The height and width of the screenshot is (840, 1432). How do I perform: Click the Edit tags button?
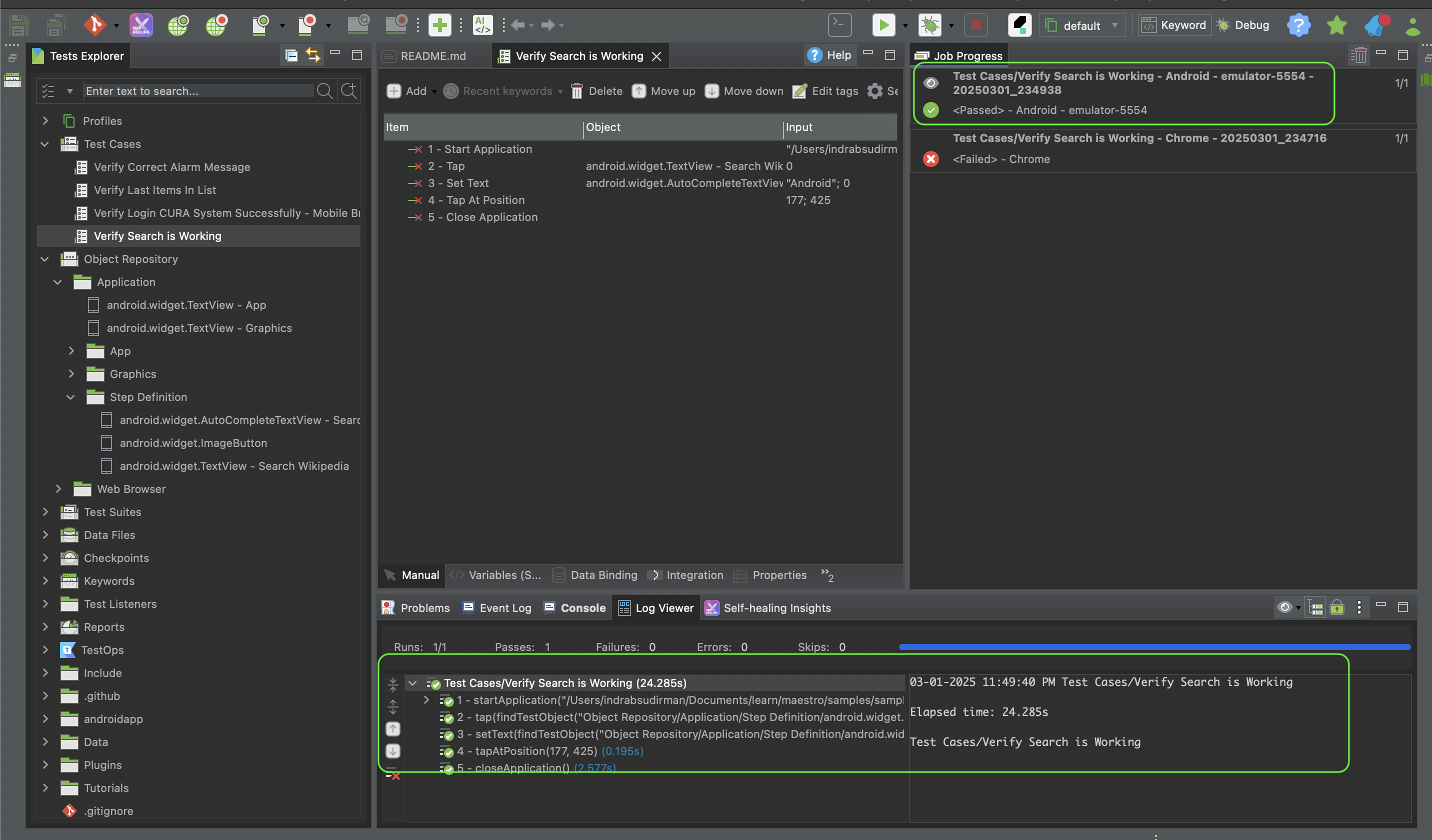pos(825,91)
